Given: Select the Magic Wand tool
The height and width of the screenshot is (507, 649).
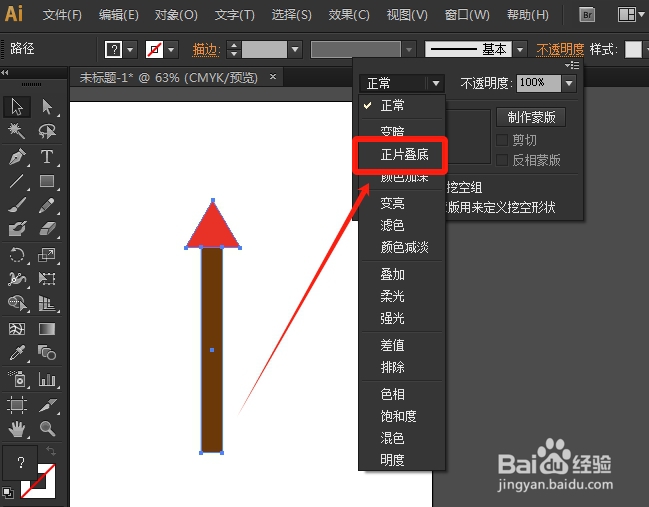Looking at the screenshot, I should 17,131.
